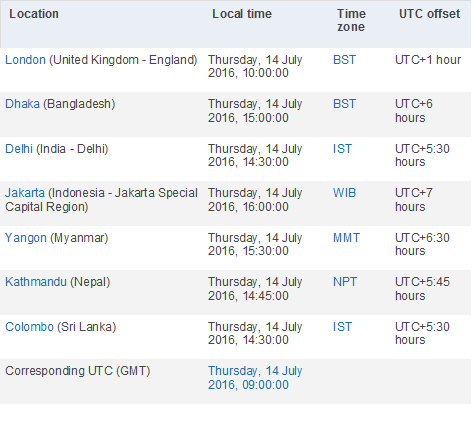Click BST time zone link for London

click(344, 60)
